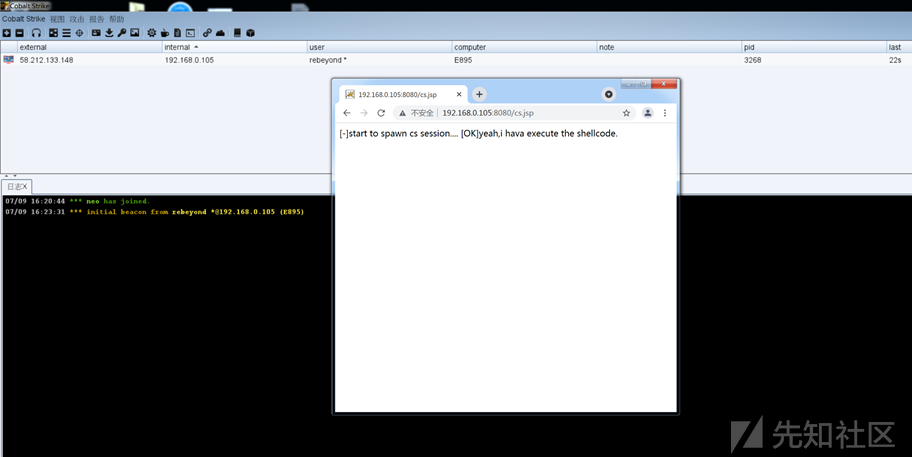Open the Cobalt Strike menu
This screenshot has height=457, width=912.
pos(23,19)
